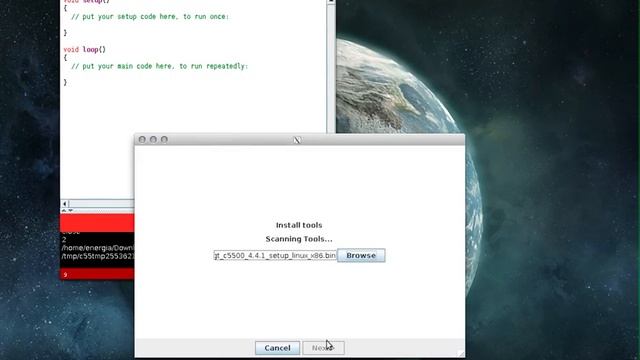Click 'Install tools' heading text

299,225
